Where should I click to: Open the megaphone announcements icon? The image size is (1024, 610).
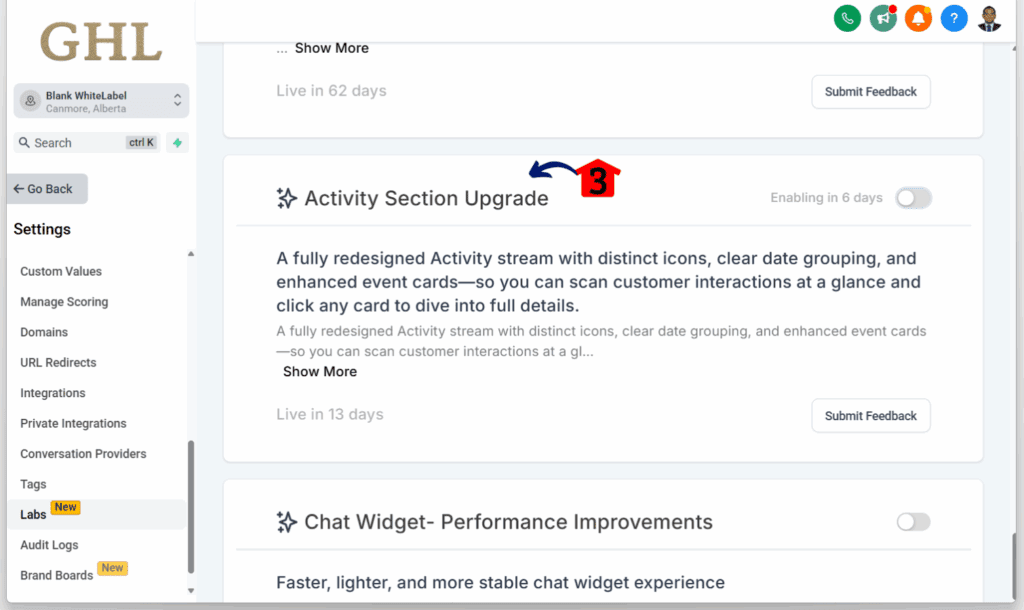[x=882, y=18]
